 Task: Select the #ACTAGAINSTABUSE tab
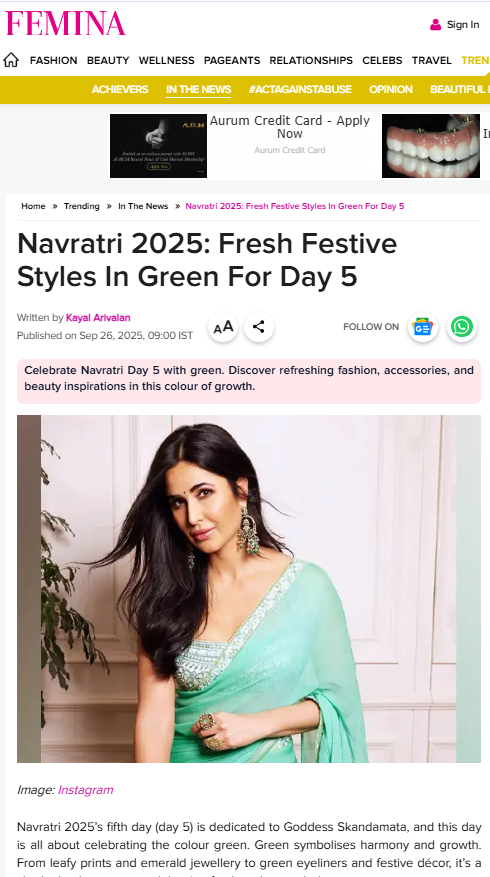(x=300, y=89)
